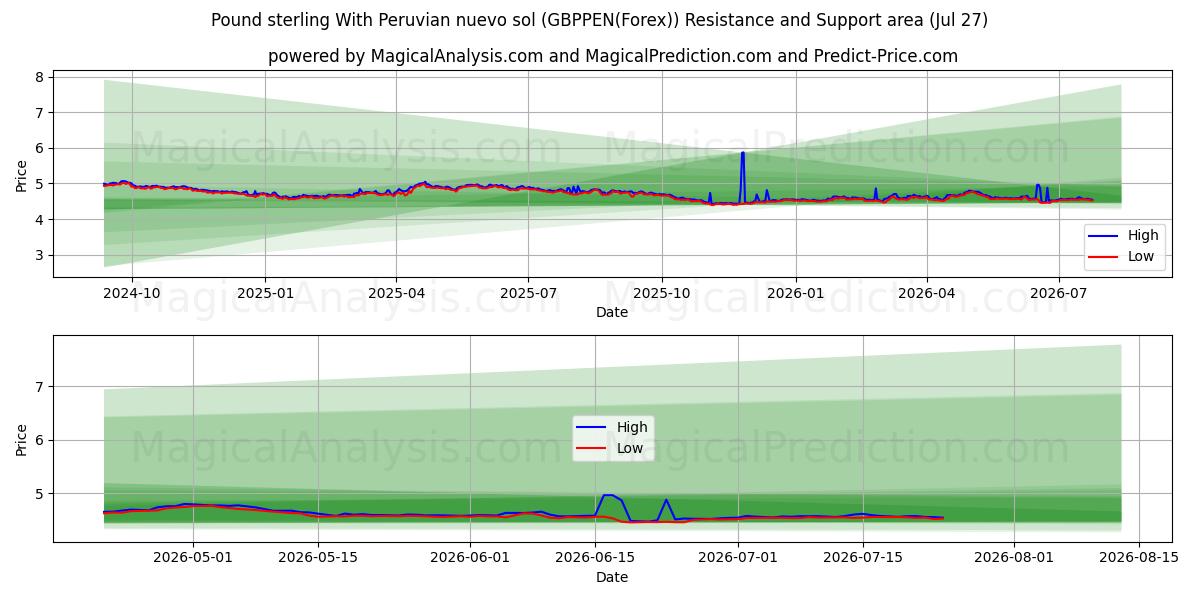Click the 'Date' axis label under upper chart
The width and height of the screenshot is (1200, 600).
point(612,312)
